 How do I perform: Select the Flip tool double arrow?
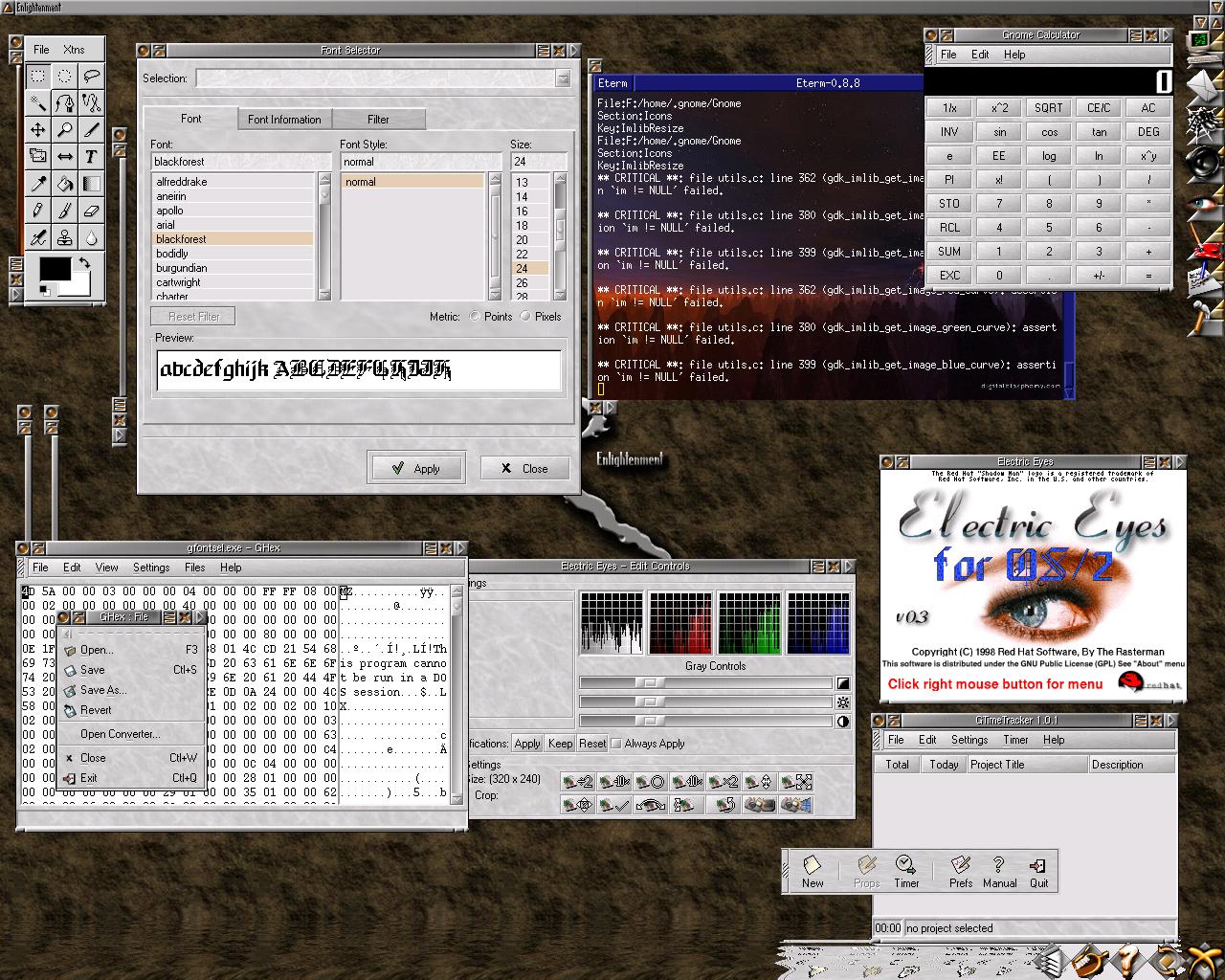[64, 156]
